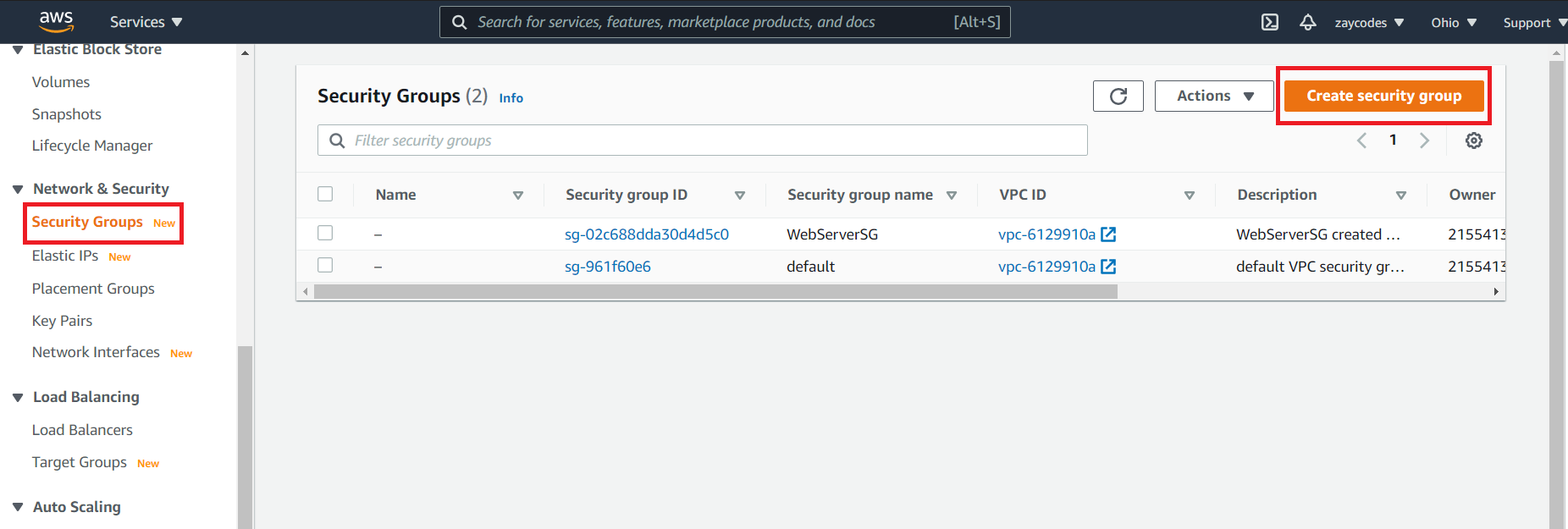Open default group VPC external link icon
The width and height of the screenshot is (1568, 529).
click(x=1108, y=267)
